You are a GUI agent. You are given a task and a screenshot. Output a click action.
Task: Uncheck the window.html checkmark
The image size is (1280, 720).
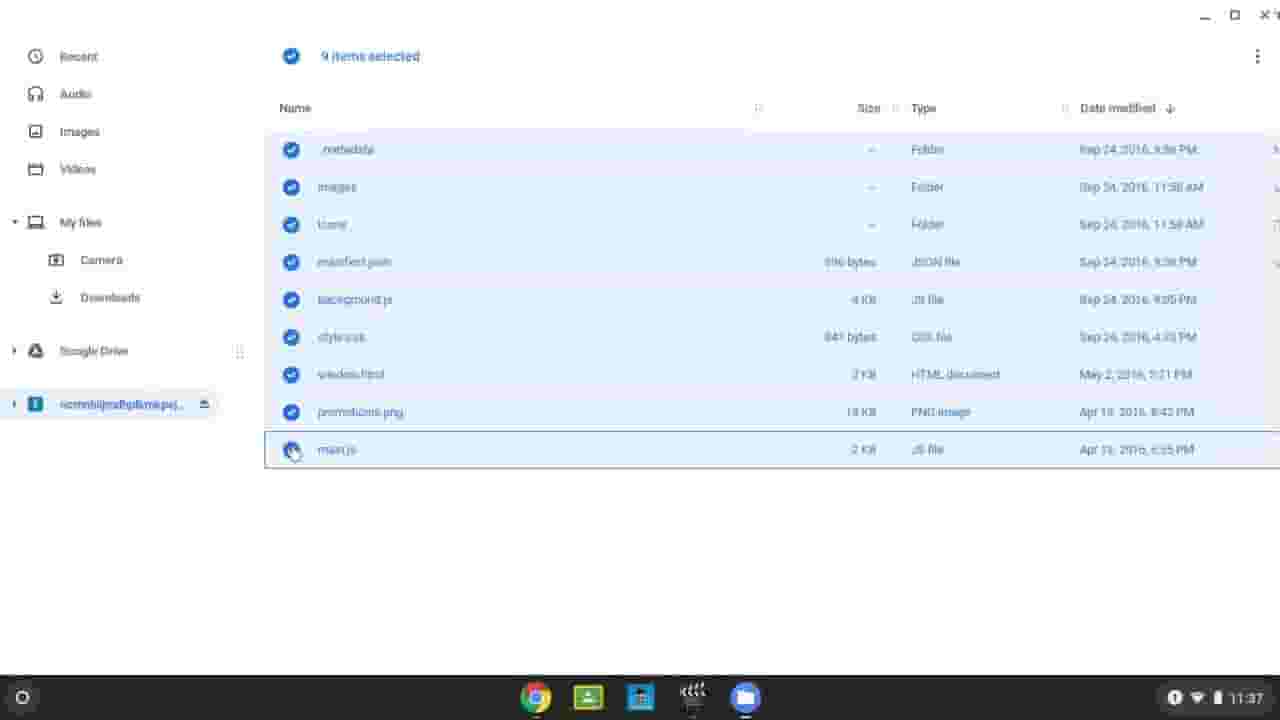click(291, 375)
